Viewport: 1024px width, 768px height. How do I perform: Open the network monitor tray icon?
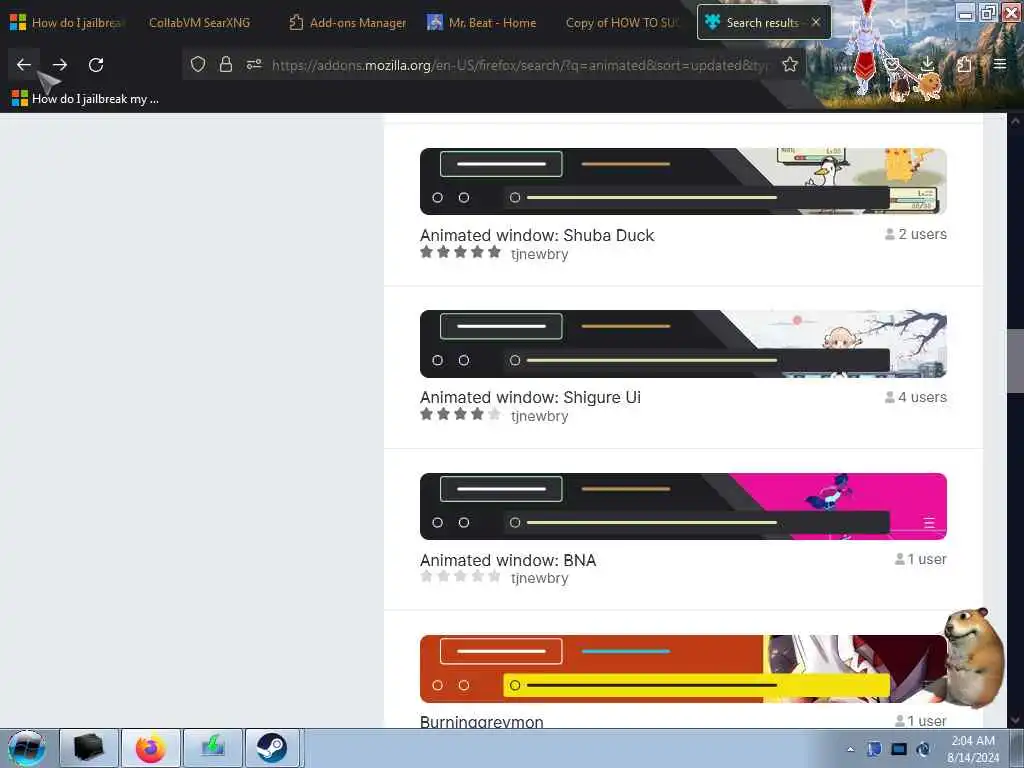click(x=899, y=749)
